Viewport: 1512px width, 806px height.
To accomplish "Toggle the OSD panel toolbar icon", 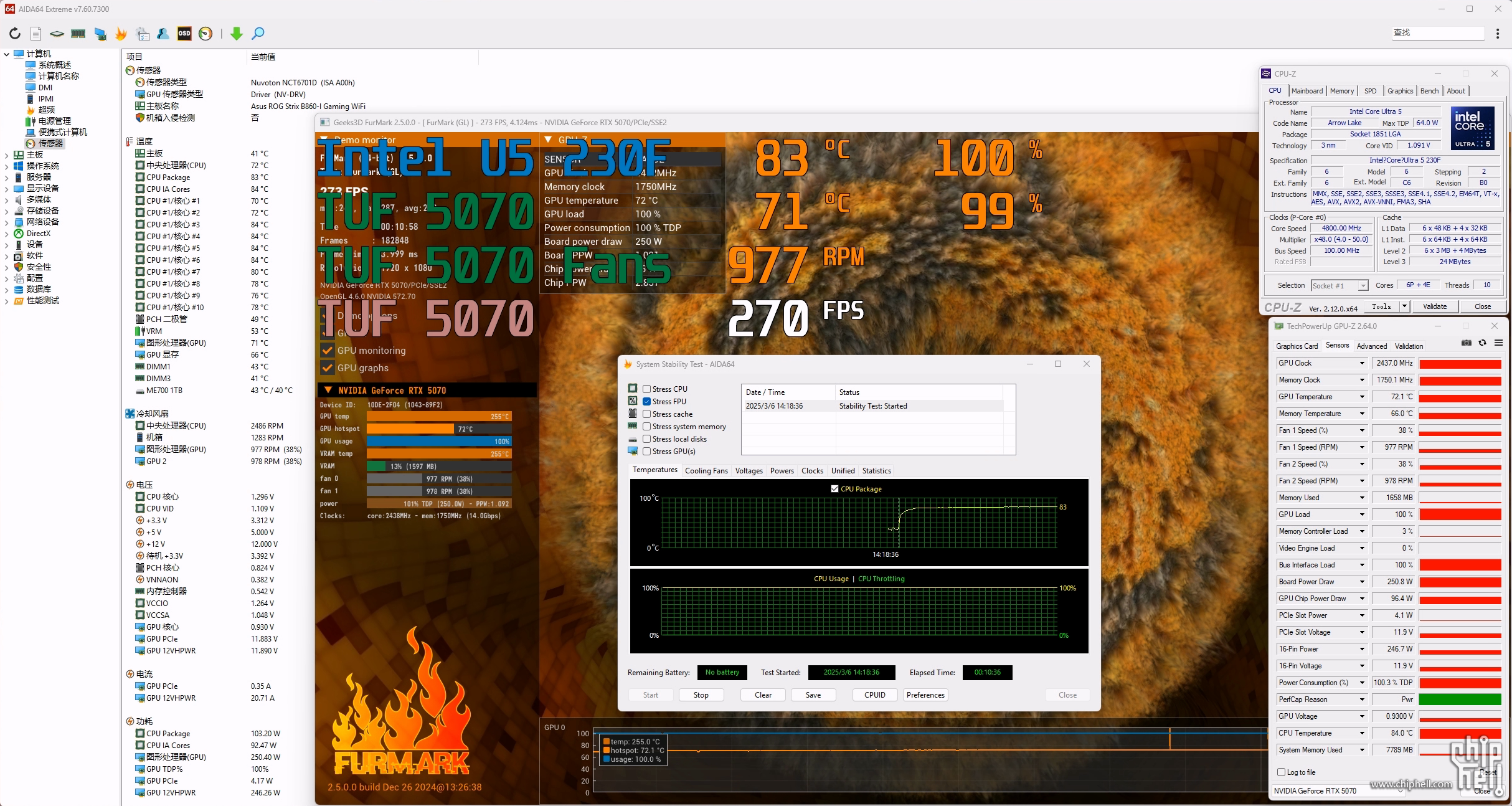I will [x=184, y=34].
